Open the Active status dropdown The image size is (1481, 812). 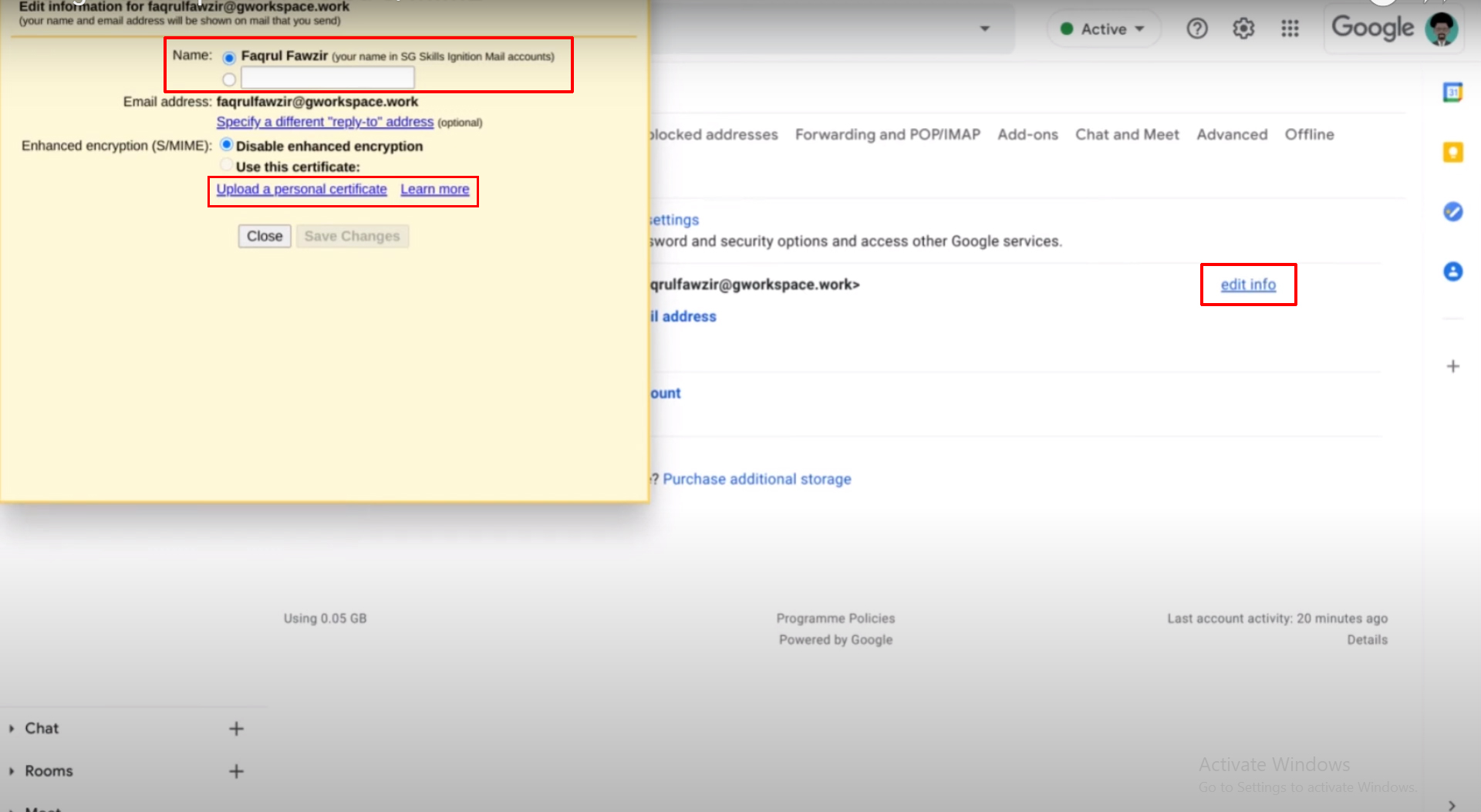(x=1104, y=29)
